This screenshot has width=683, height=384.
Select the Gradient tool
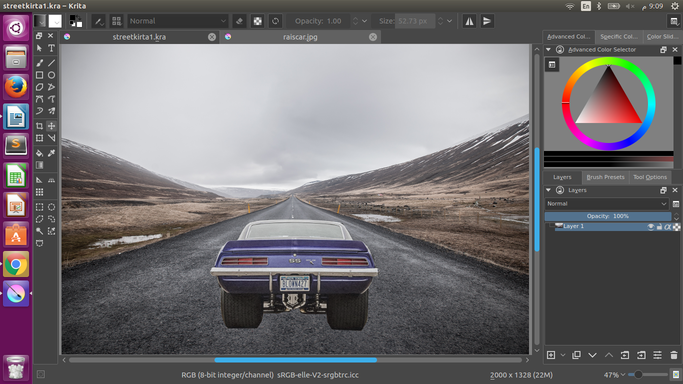pos(39,165)
